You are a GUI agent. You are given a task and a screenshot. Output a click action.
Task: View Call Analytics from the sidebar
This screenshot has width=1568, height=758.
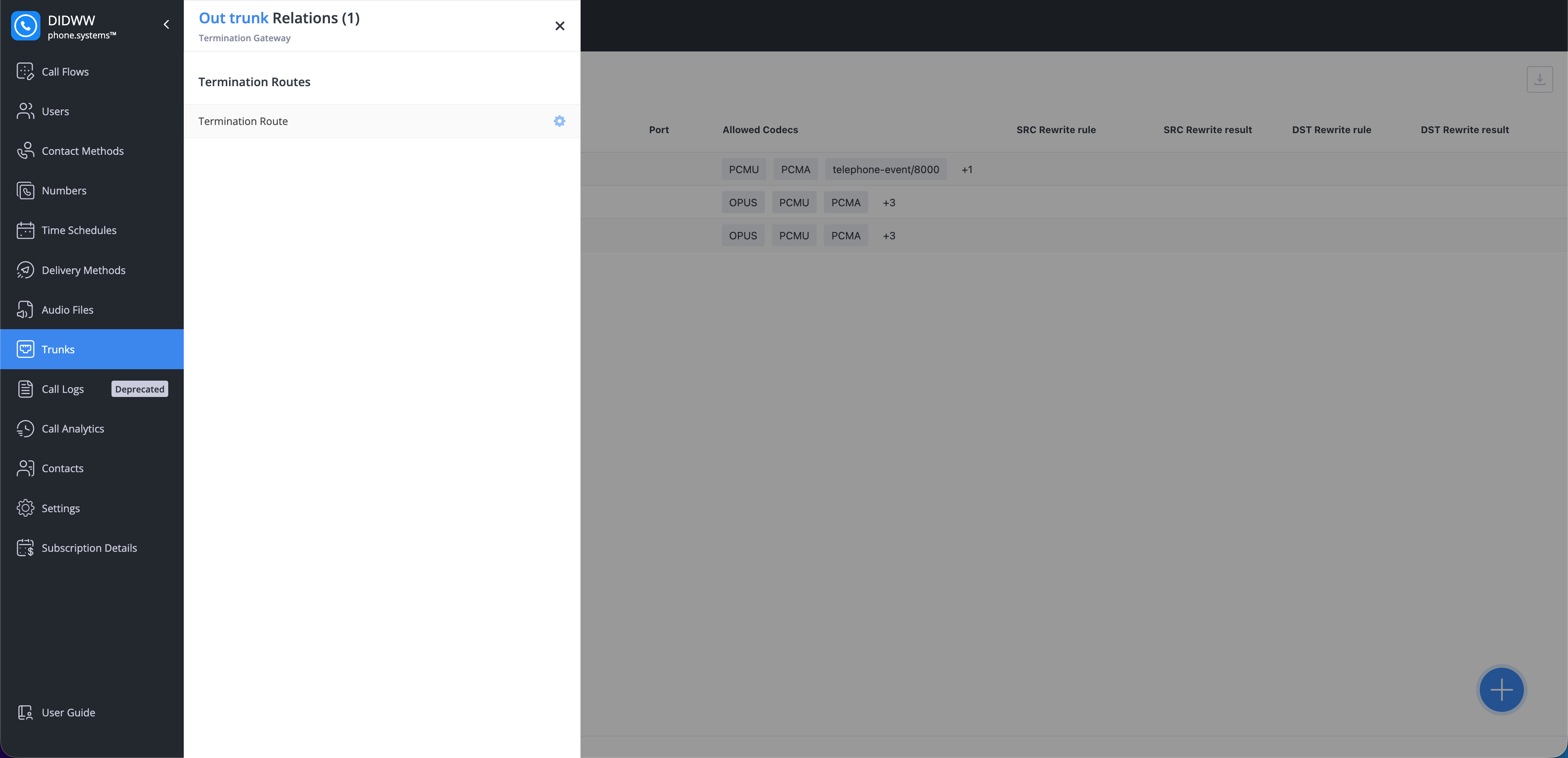pos(72,428)
